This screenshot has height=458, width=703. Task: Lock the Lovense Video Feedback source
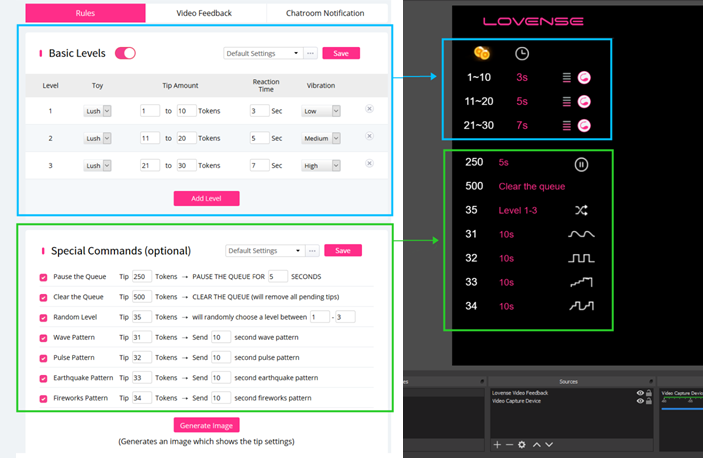649,393
